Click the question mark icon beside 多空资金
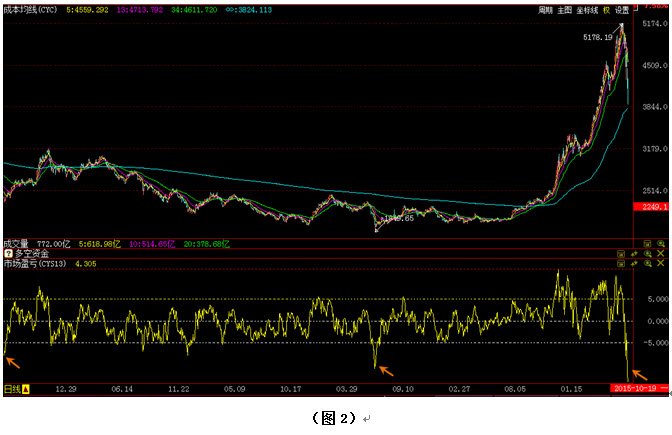Image resolution: width=672 pixels, height=435 pixels. (9, 254)
